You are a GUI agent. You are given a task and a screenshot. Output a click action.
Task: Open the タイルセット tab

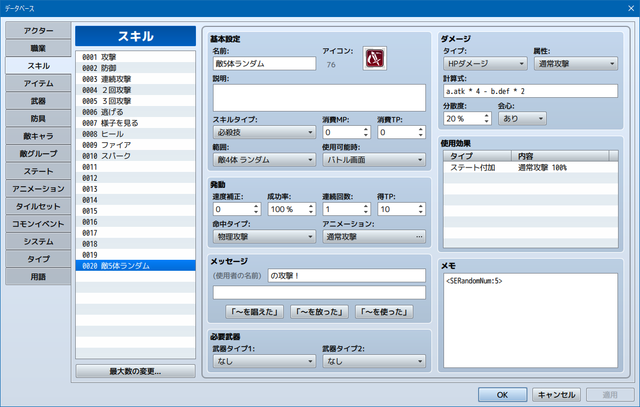38,207
